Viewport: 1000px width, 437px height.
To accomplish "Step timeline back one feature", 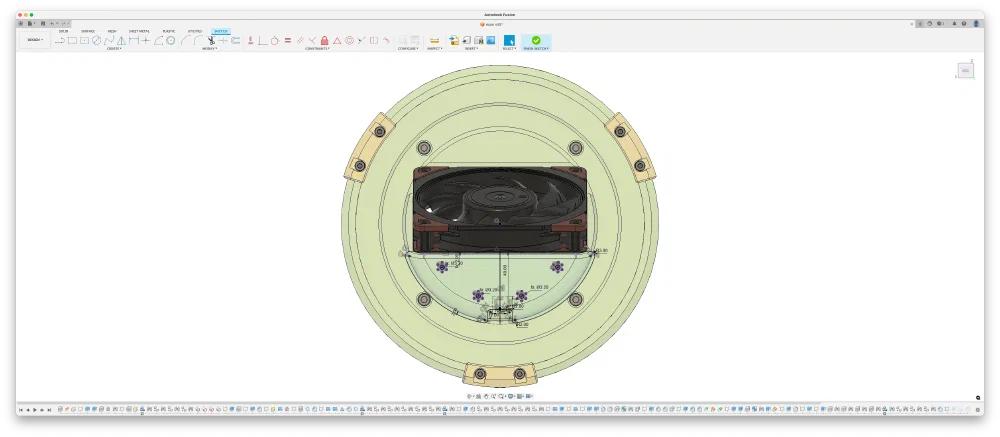I will coord(28,410).
